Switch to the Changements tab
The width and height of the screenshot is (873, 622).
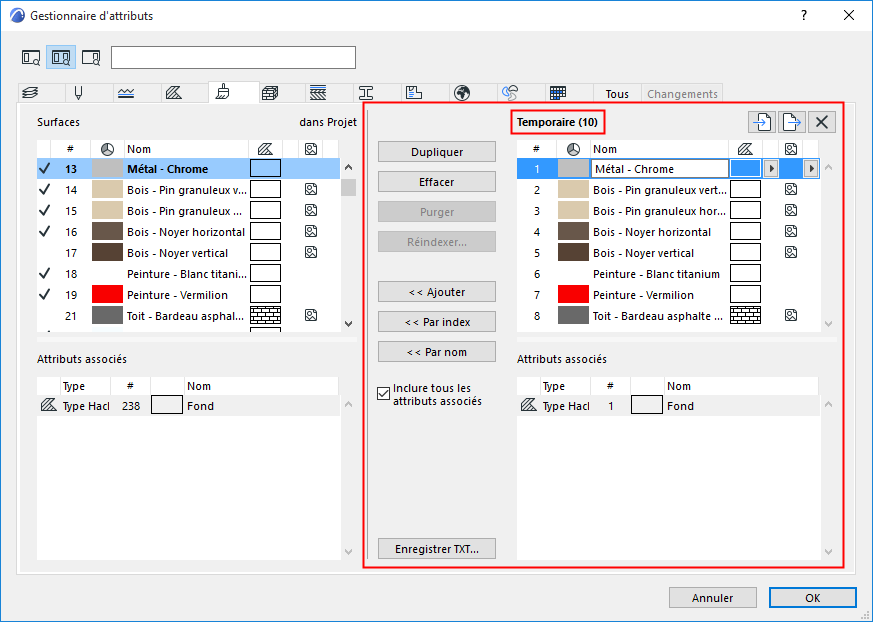click(x=682, y=94)
